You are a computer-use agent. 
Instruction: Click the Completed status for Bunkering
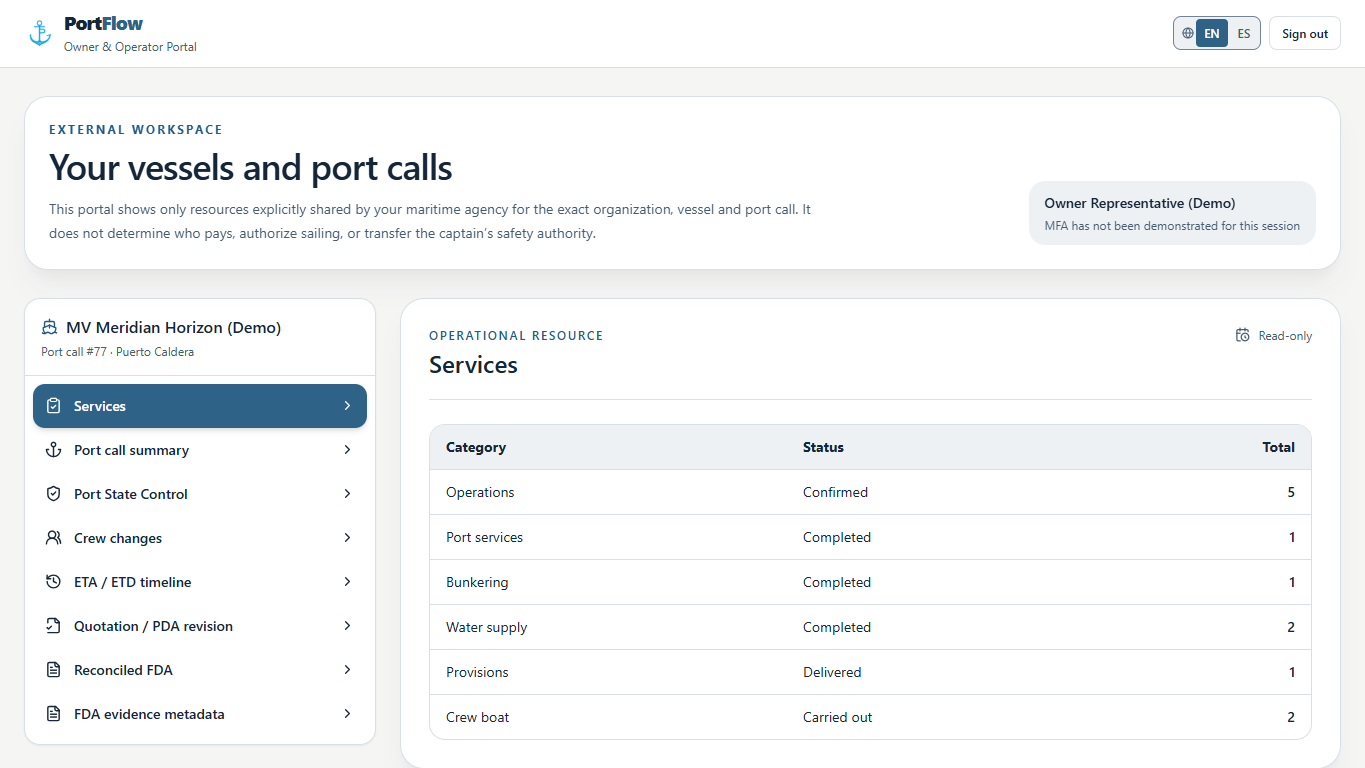click(837, 582)
